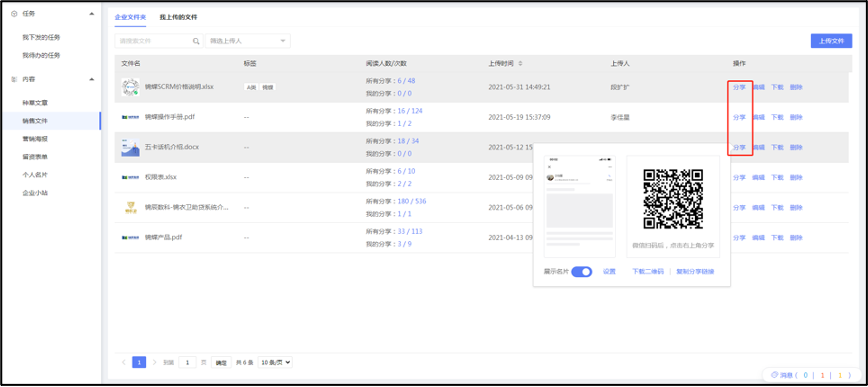Open 我下发的任务 in sidebar
868x387 pixels.
coord(41,37)
